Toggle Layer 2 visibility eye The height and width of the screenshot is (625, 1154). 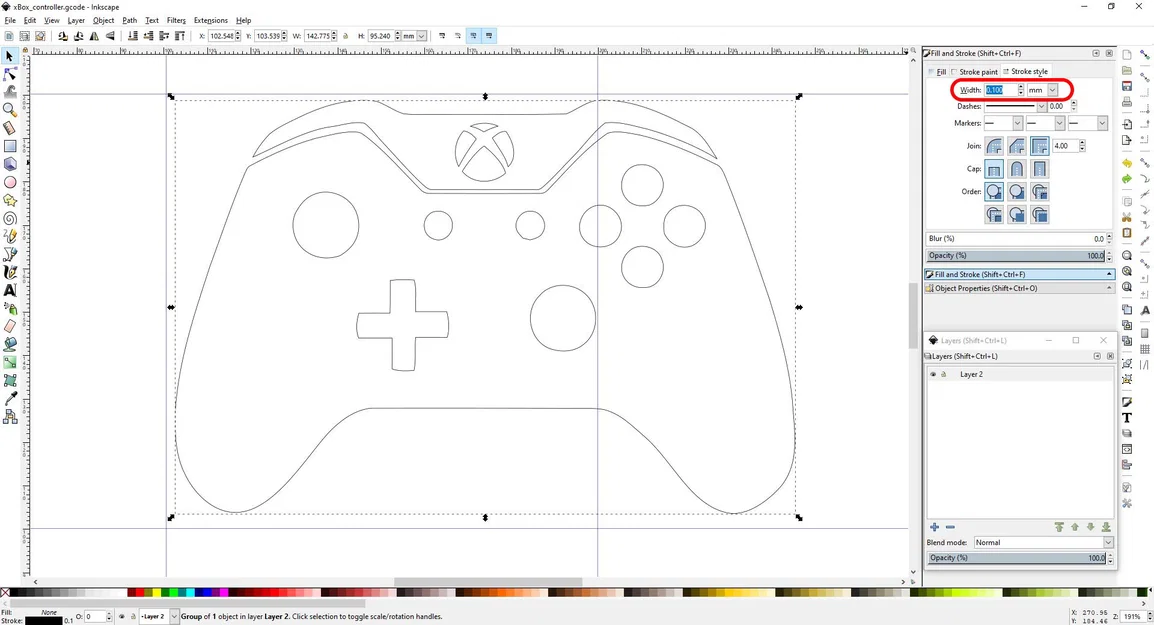tap(932, 374)
